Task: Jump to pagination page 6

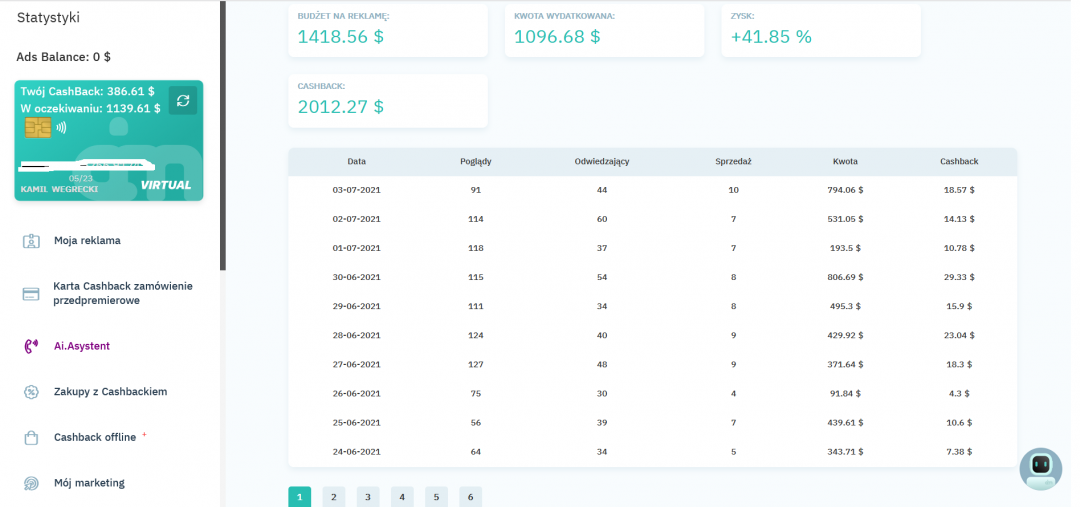Action: tap(470, 496)
